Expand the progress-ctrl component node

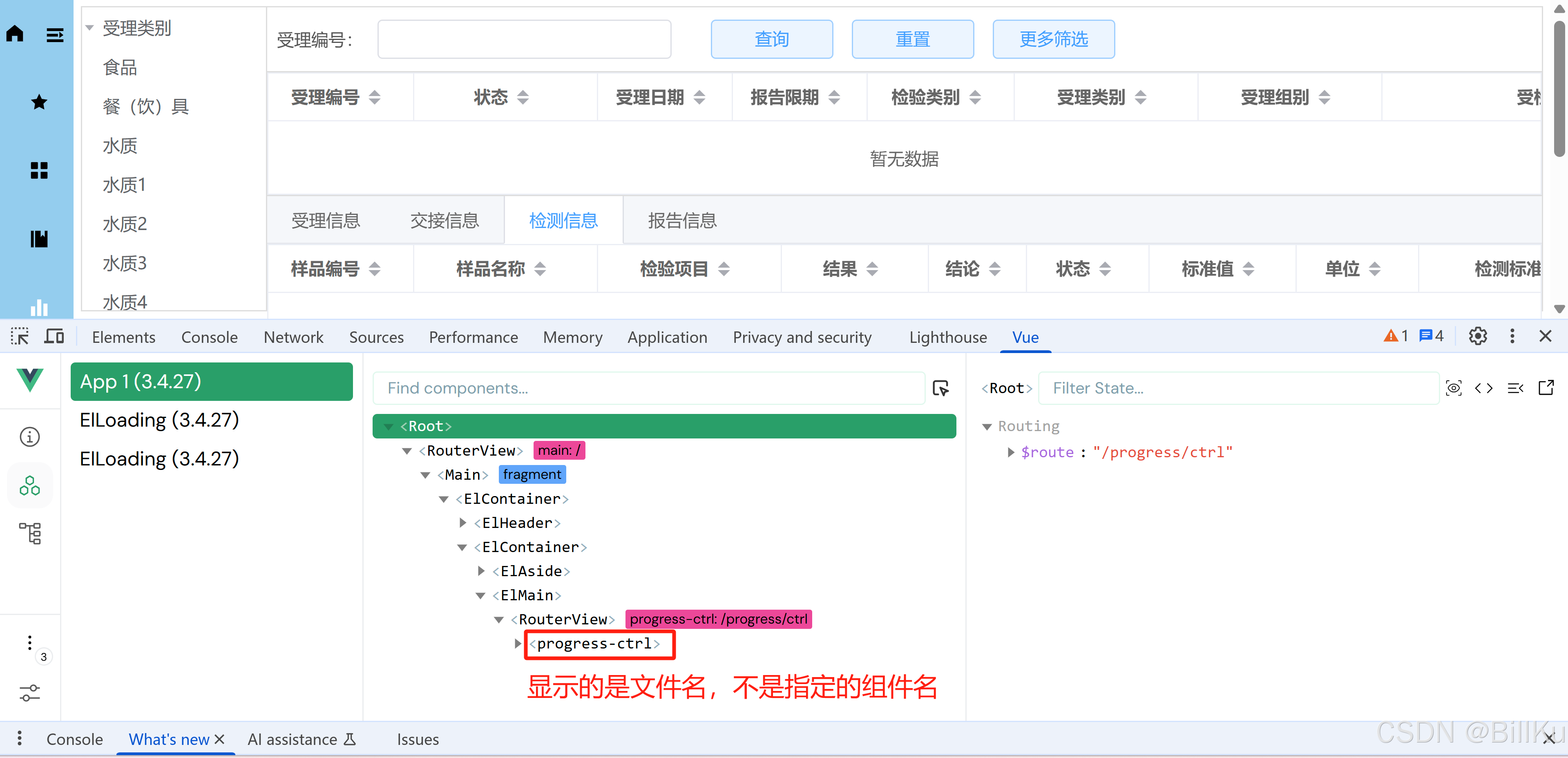tap(518, 644)
